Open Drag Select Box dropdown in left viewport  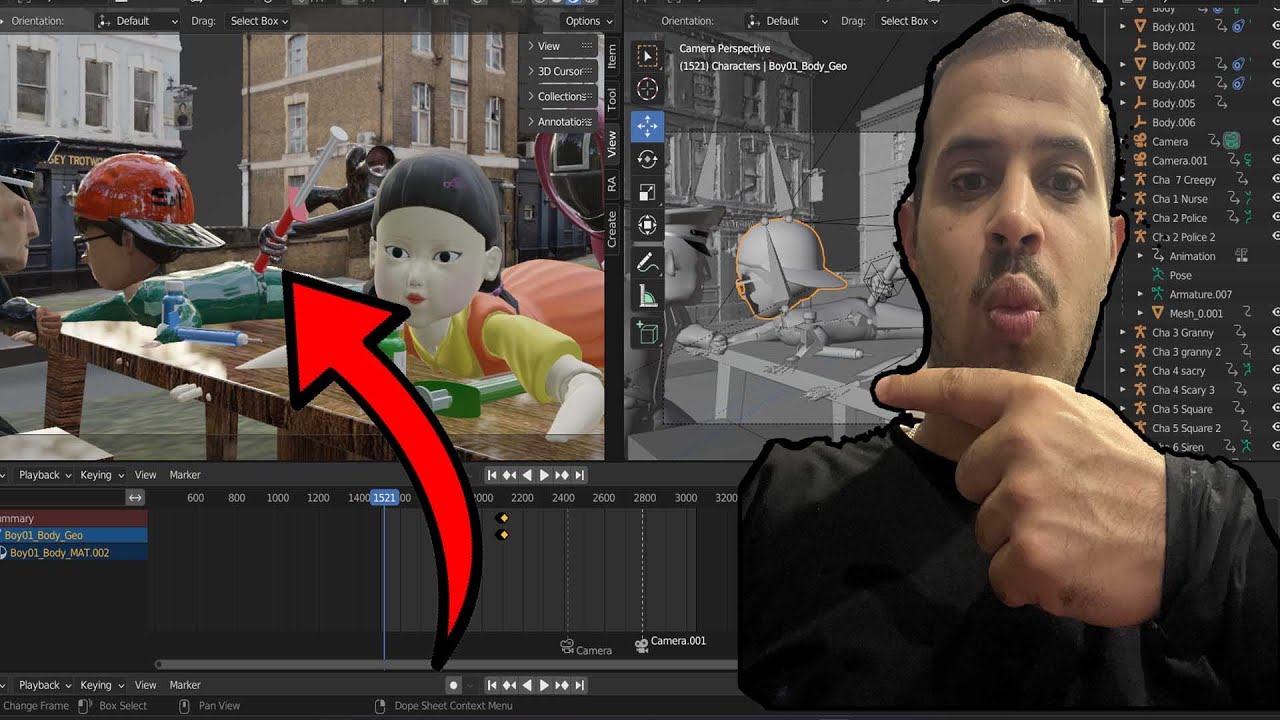(259, 21)
